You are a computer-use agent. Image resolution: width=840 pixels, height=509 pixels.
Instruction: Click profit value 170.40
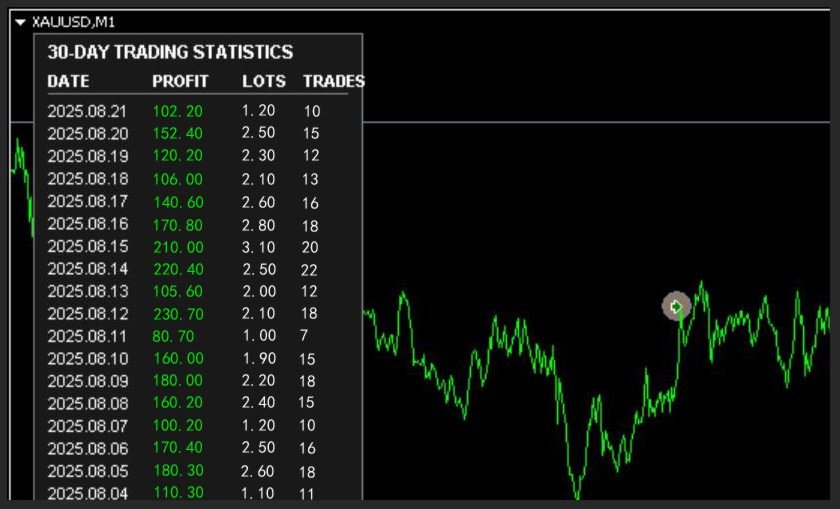178,448
